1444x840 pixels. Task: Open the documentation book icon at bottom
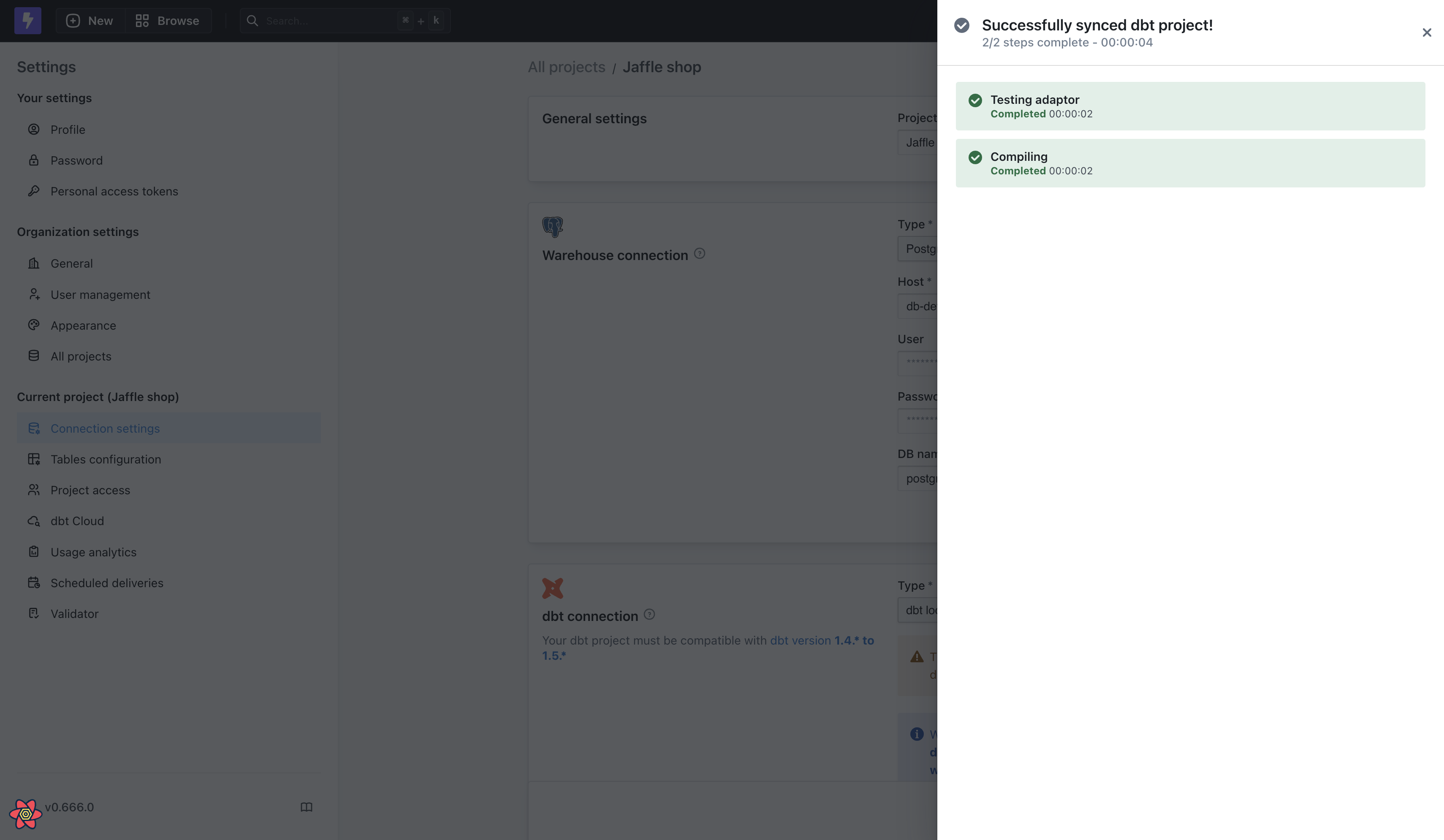307,807
